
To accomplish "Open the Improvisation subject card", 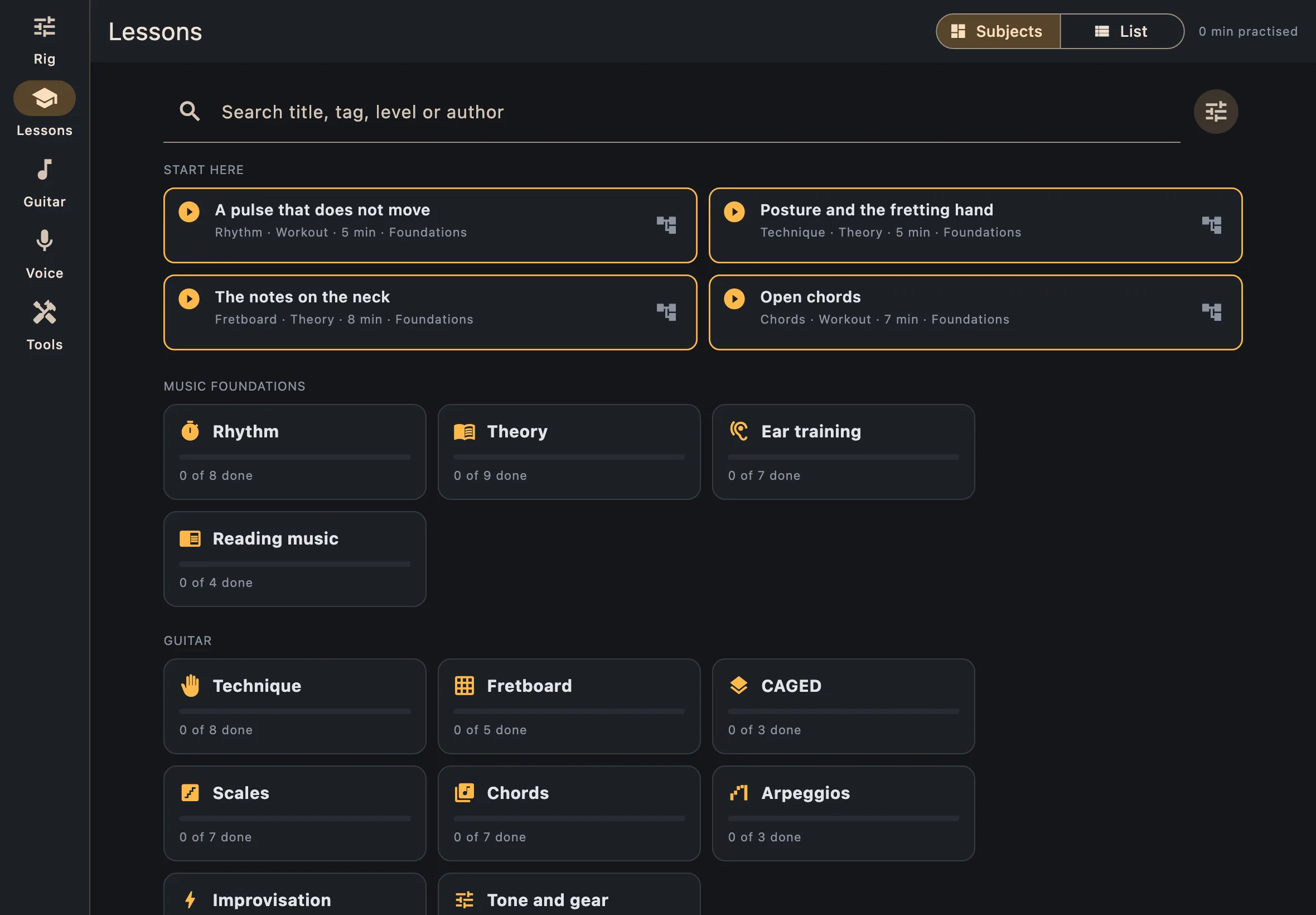I will coord(294,894).
